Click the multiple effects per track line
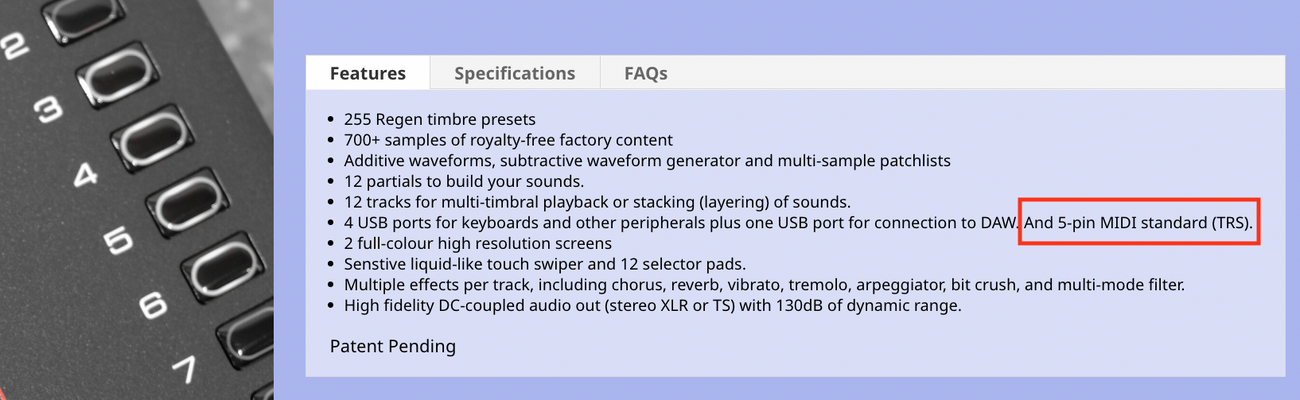 [764, 285]
